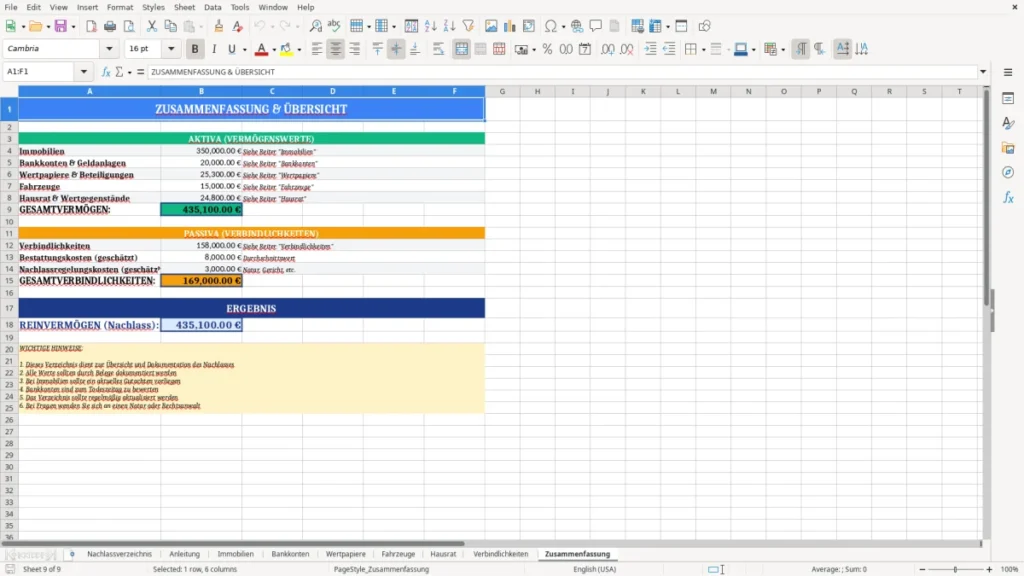Viewport: 1024px width, 576px height.
Task: Open Find and Replace
Action: [x=315, y=26]
